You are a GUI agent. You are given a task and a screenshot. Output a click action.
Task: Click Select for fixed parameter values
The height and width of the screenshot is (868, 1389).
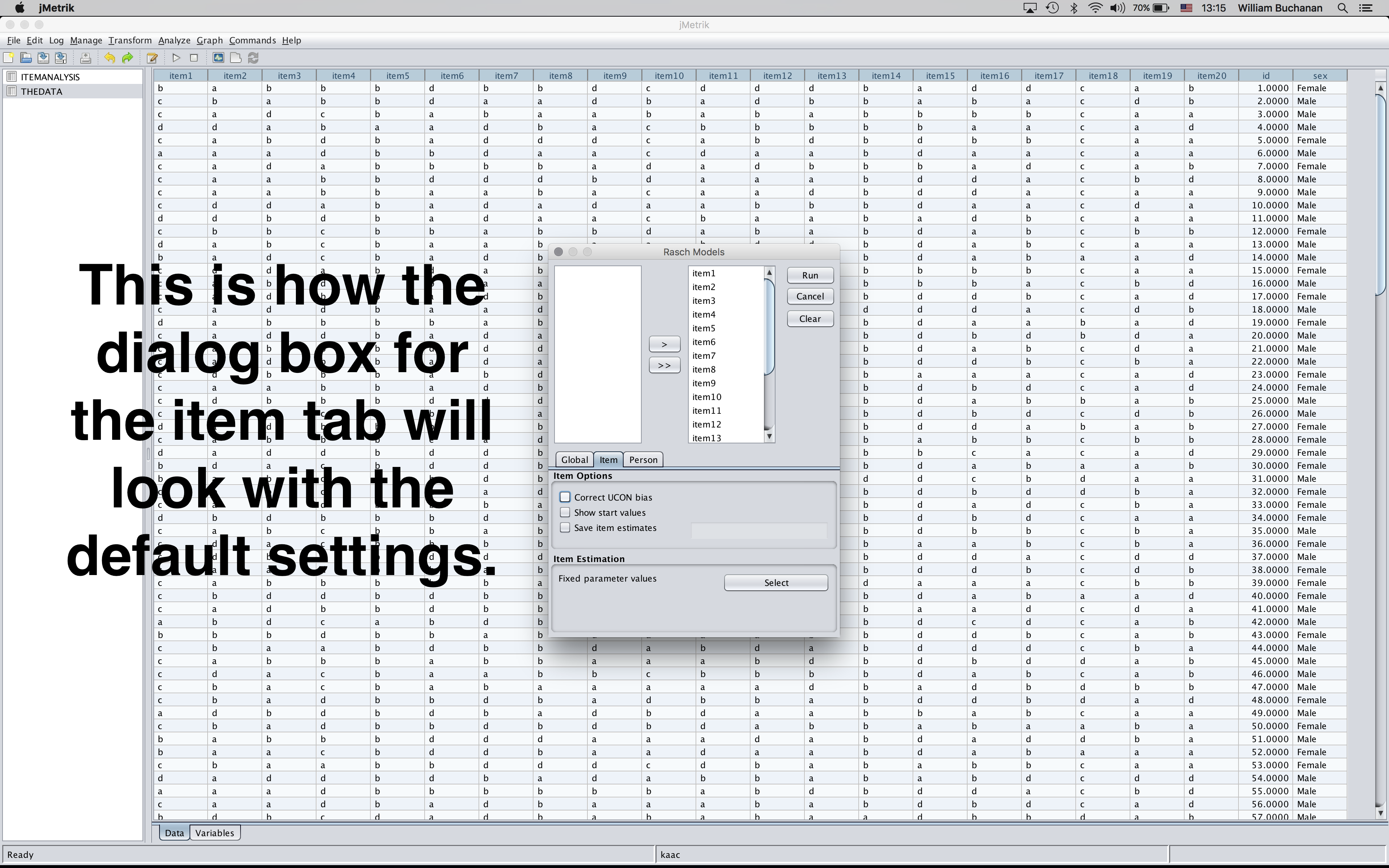[x=776, y=583]
